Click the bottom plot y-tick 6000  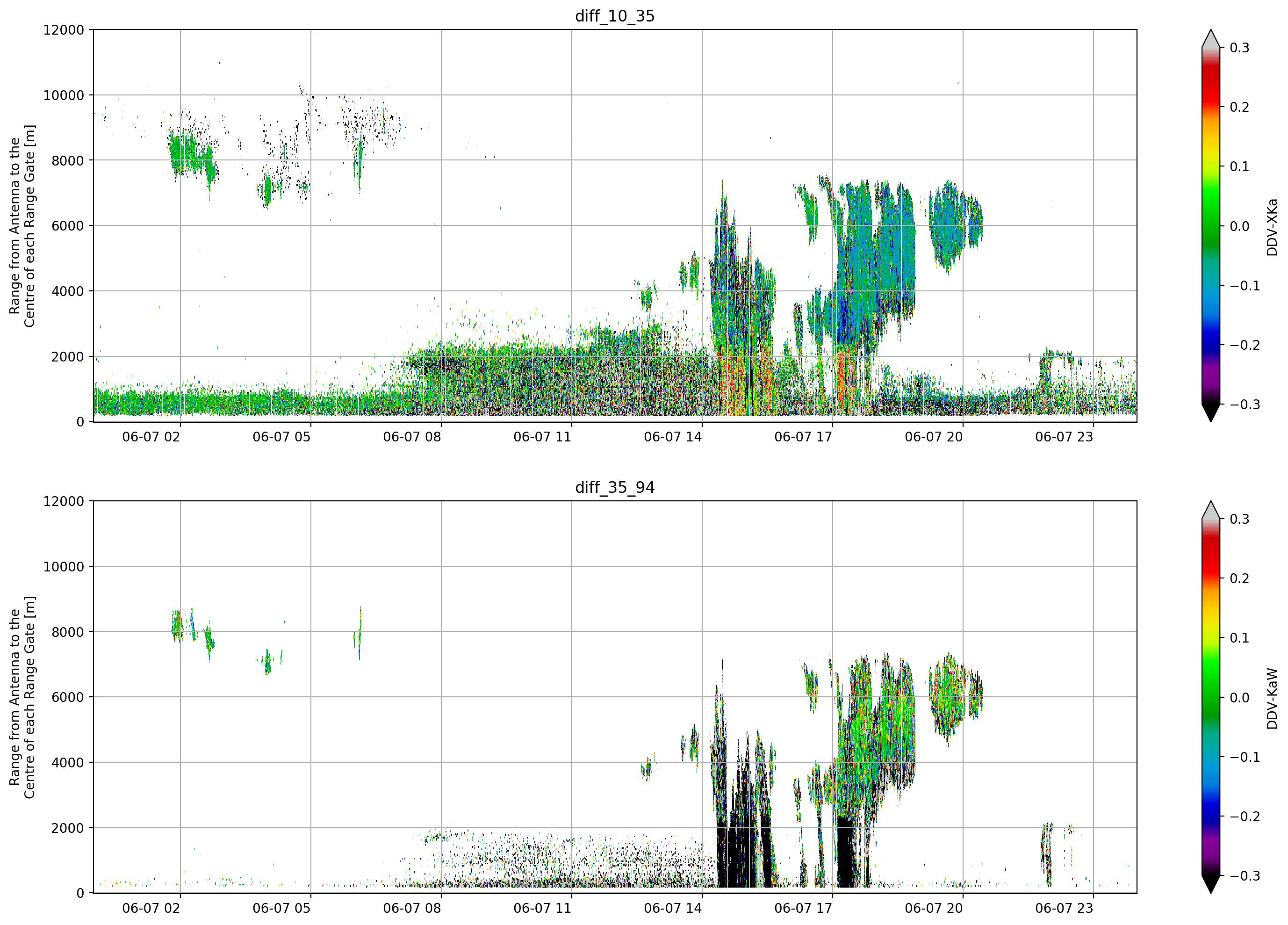tap(68, 698)
